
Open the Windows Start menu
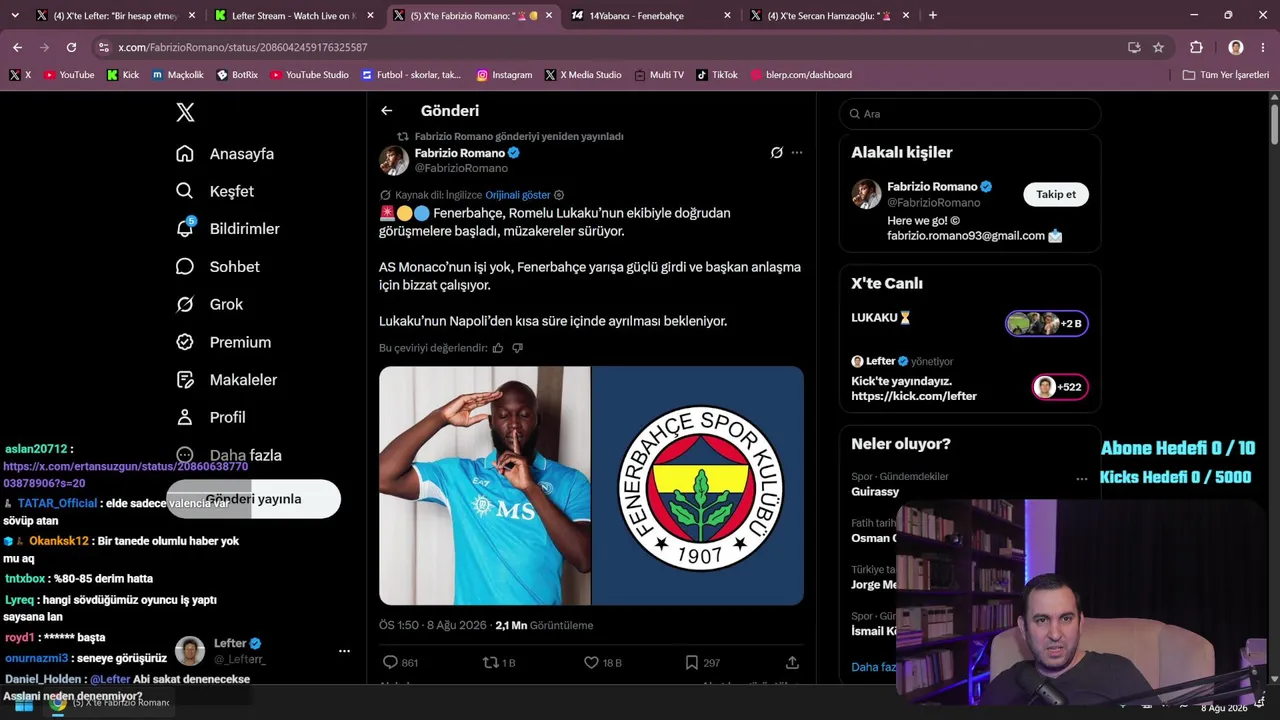click(24, 704)
